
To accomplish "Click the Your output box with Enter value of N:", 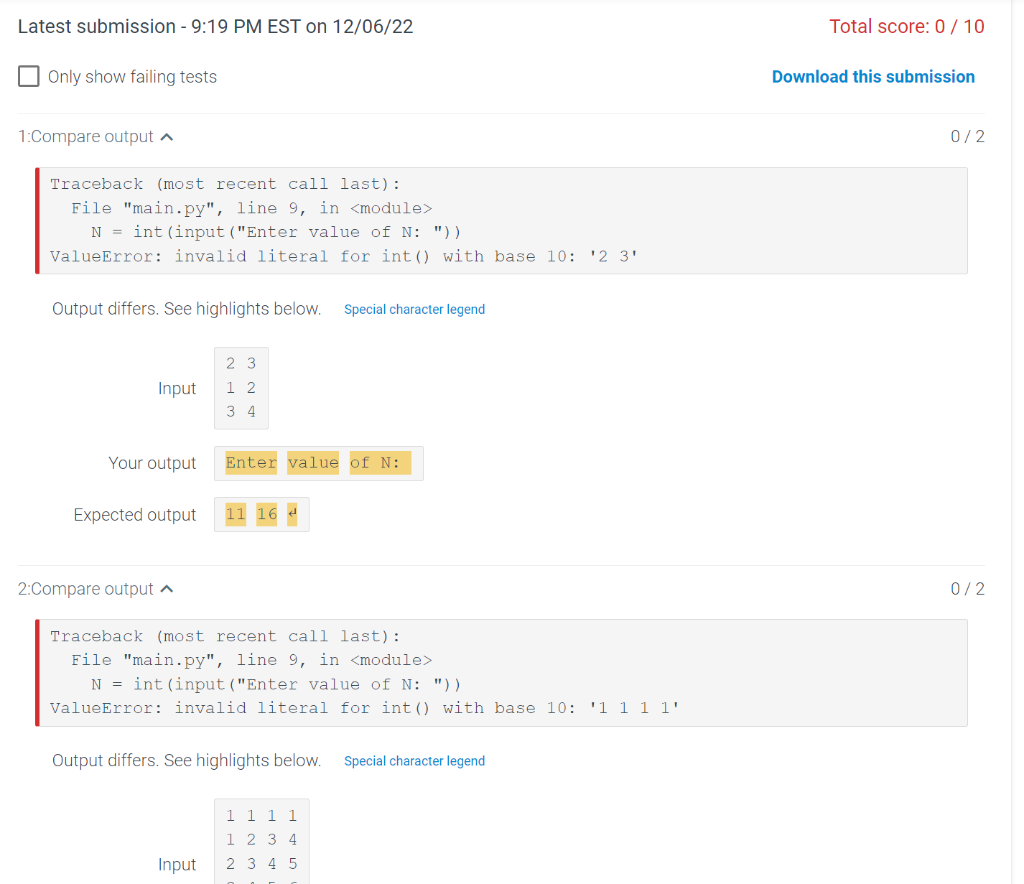I will (319, 463).
